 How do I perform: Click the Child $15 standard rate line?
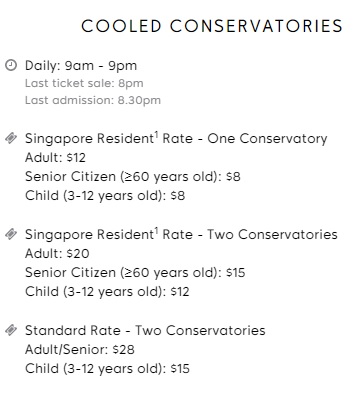click(x=107, y=369)
